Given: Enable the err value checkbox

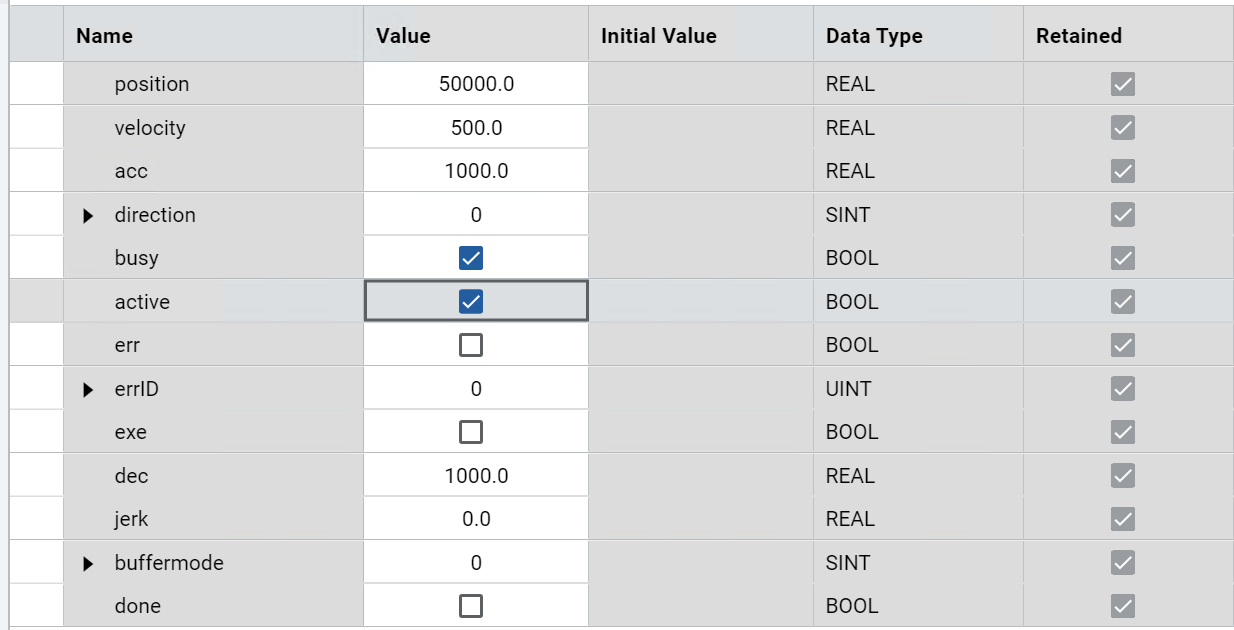Looking at the screenshot, I should [x=470, y=345].
